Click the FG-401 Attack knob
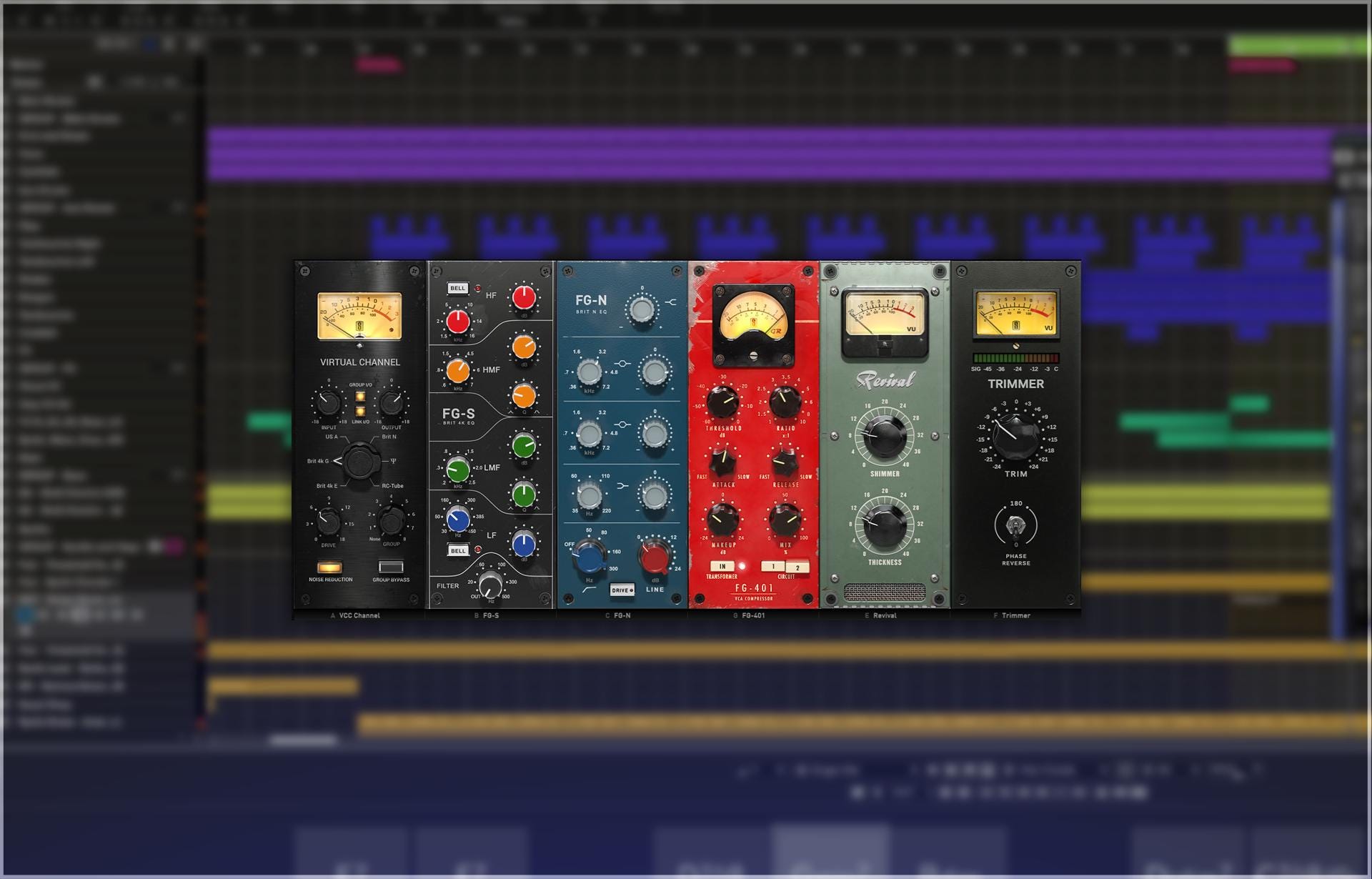This screenshot has width=1372, height=879. (x=722, y=461)
